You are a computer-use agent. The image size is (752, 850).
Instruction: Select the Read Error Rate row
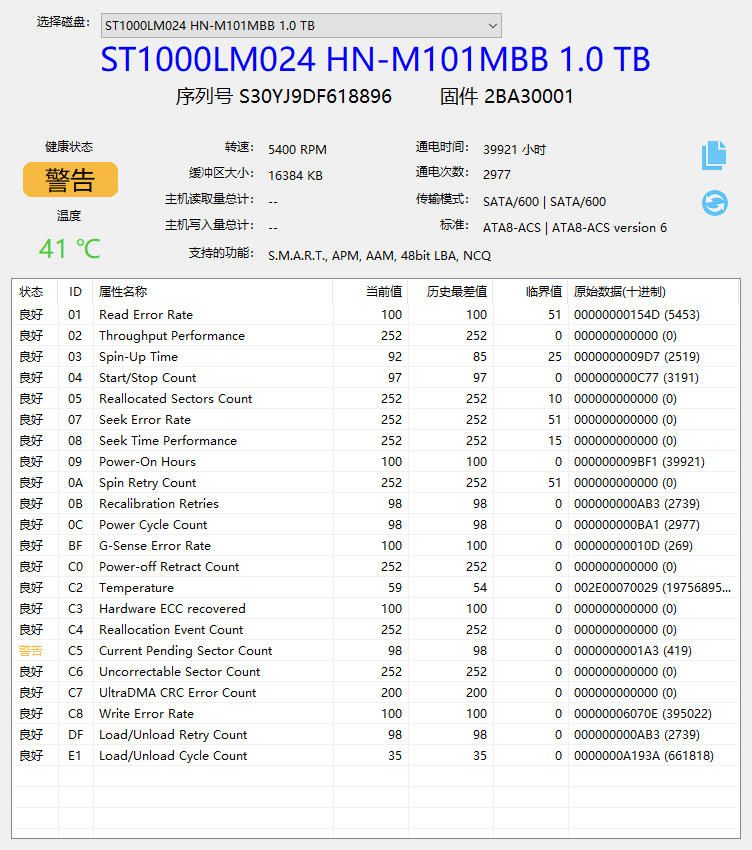(x=145, y=315)
